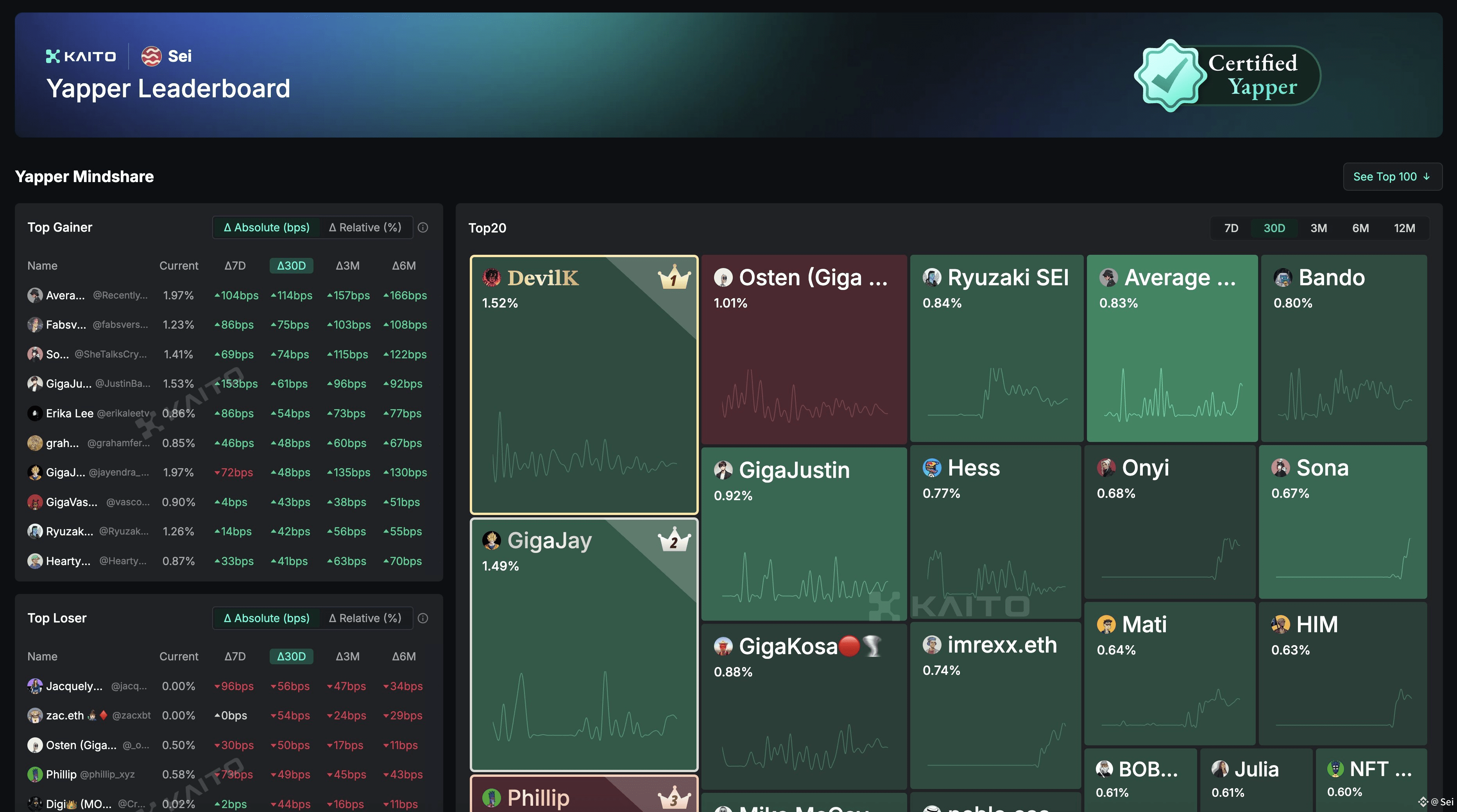Click the Certified Yapper badge
This screenshot has width=1457, height=812.
click(x=1226, y=75)
